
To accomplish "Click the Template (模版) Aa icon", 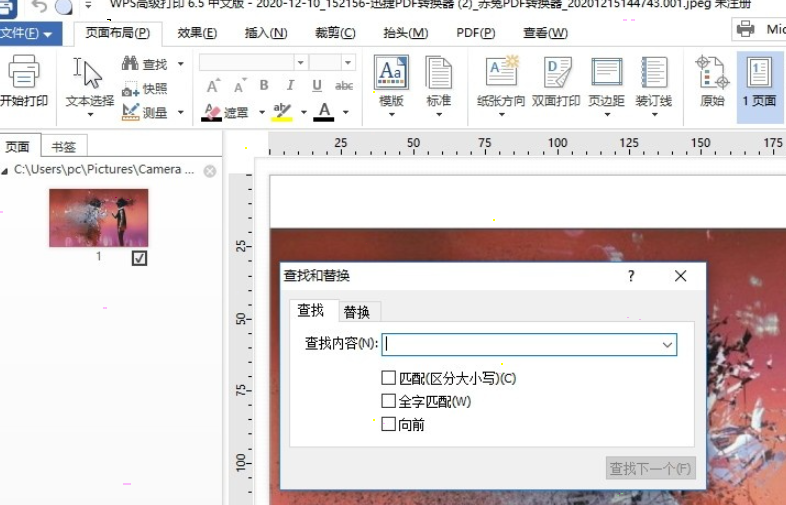I will (391, 73).
